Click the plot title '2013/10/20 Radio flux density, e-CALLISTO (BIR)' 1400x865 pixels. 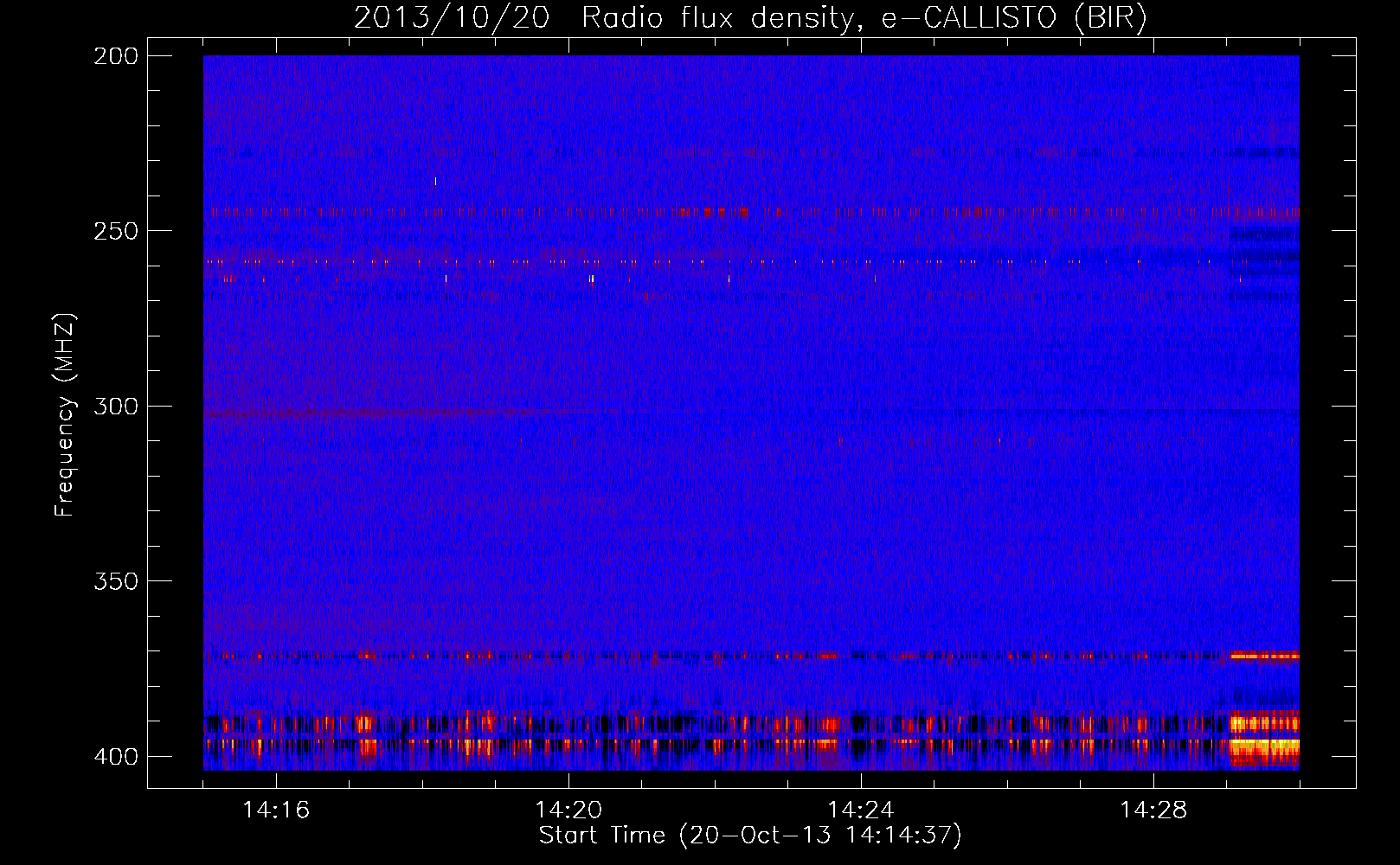(x=750, y=17)
